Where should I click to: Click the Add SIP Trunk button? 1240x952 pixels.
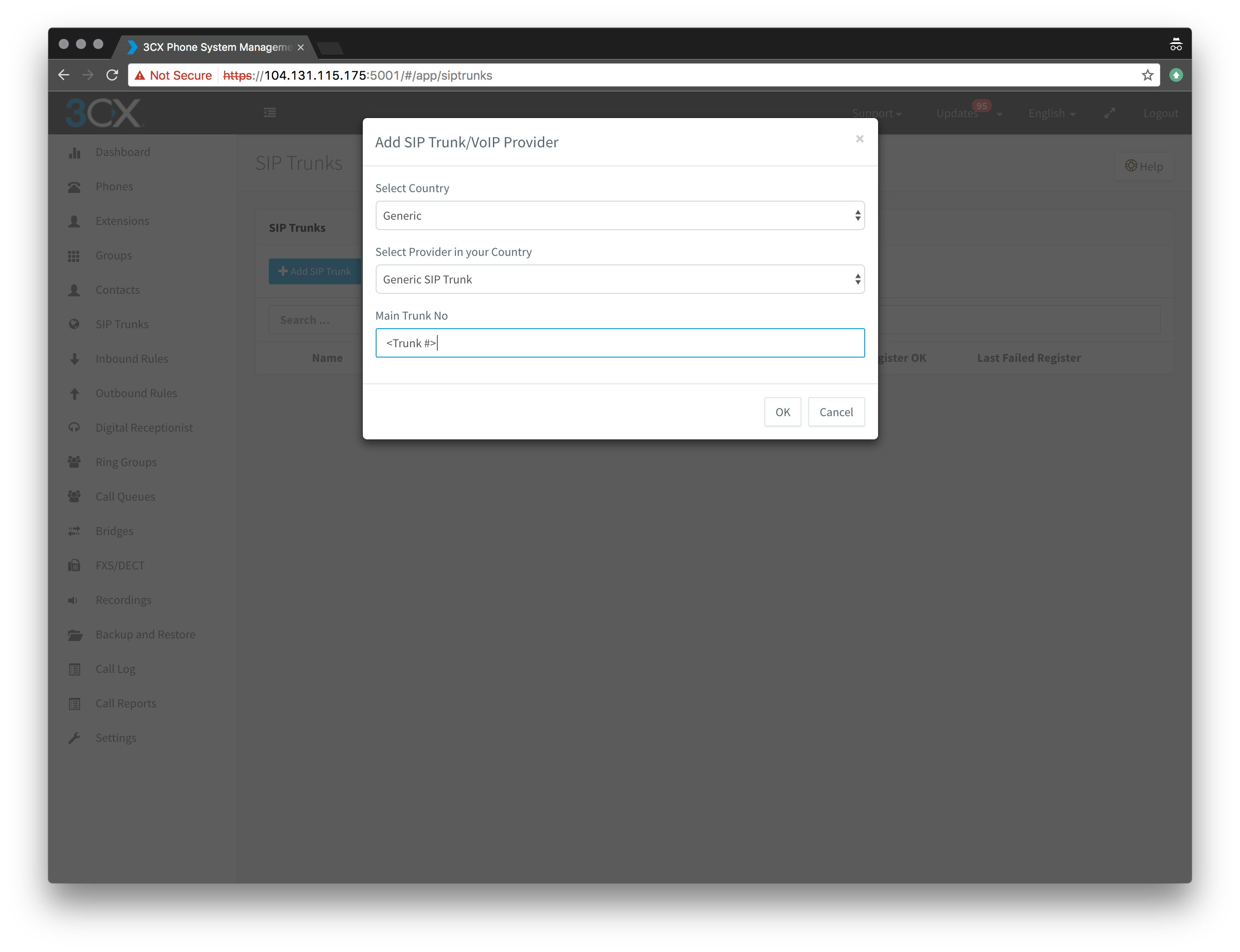coord(315,271)
